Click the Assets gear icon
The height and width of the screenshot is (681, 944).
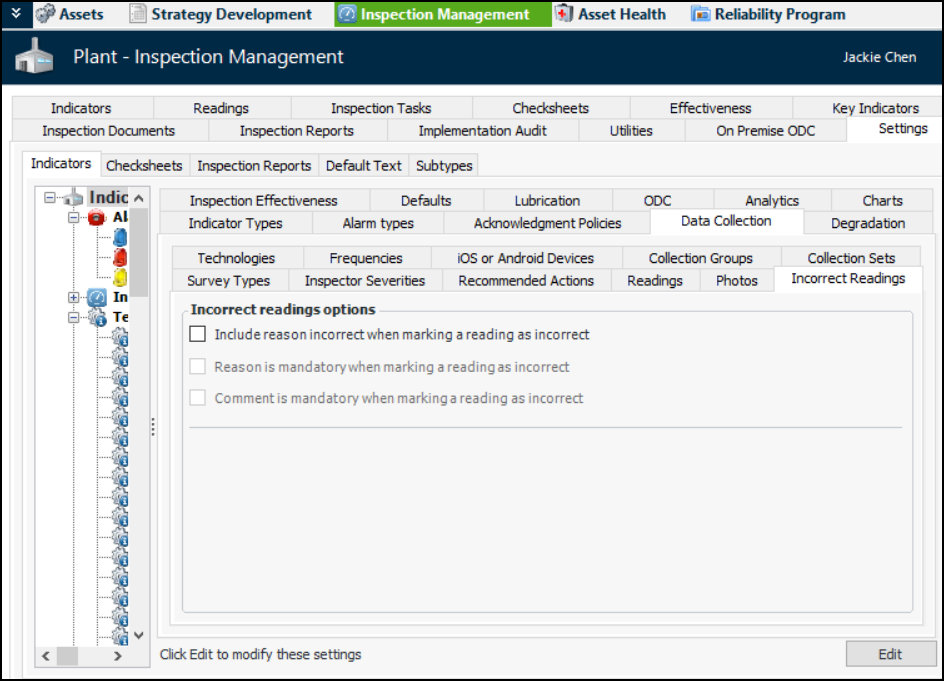point(45,14)
